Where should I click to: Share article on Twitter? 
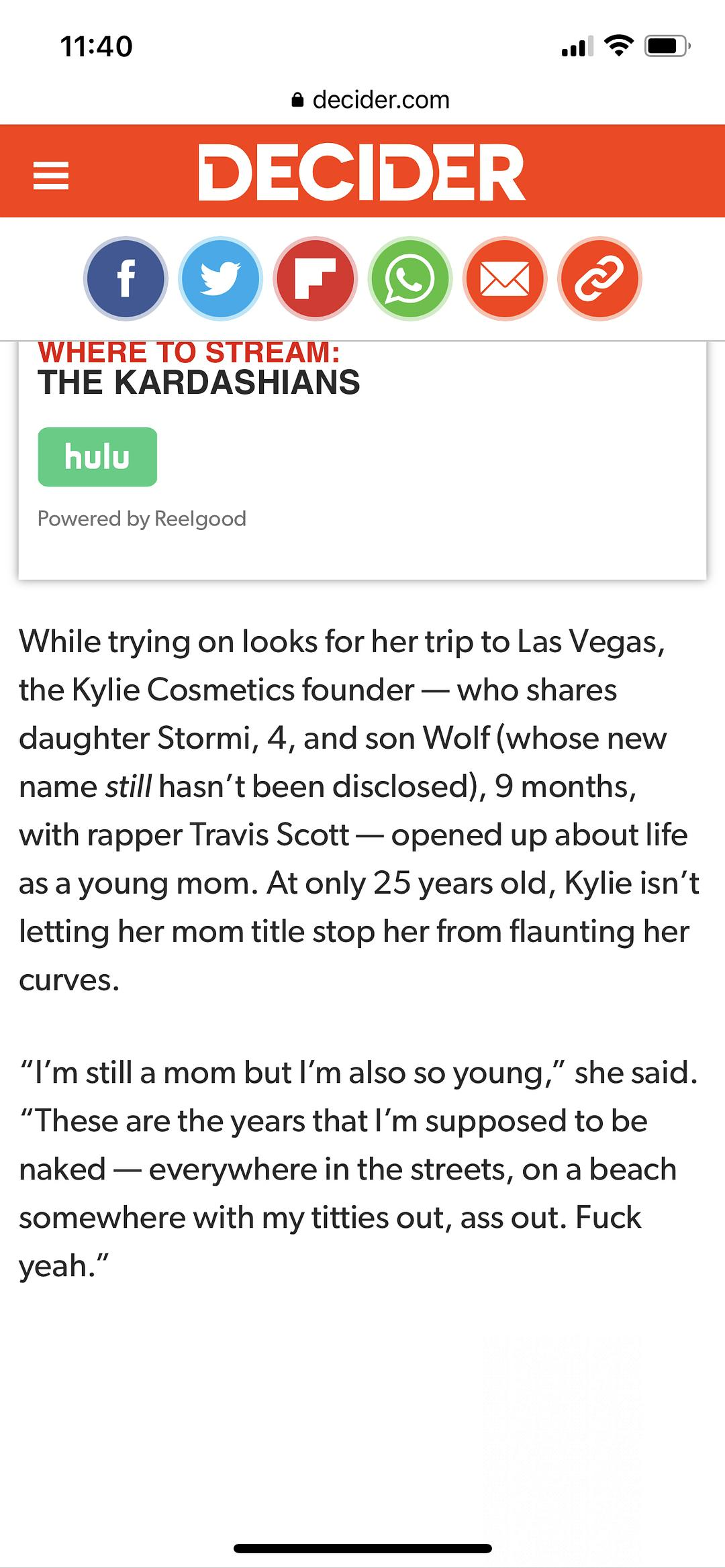pyautogui.click(x=220, y=278)
